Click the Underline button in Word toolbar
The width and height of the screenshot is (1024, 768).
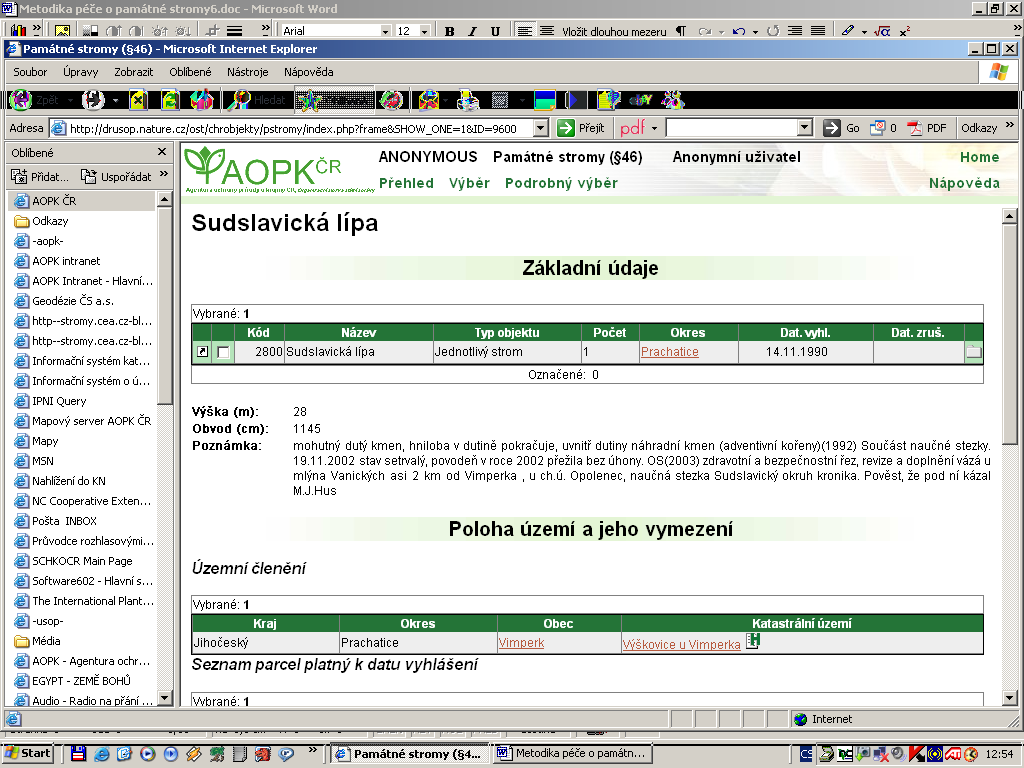tap(495, 31)
